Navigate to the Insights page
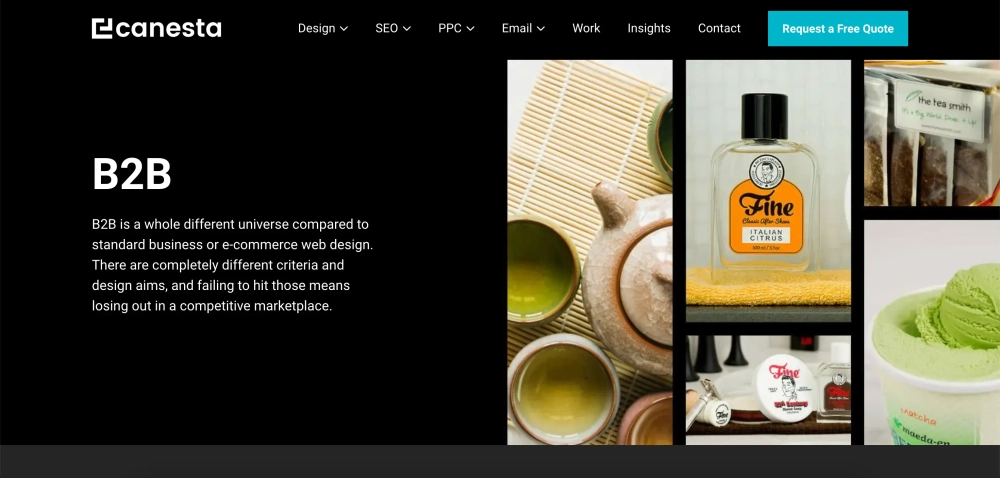1000x478 pixels. [649, 28]
